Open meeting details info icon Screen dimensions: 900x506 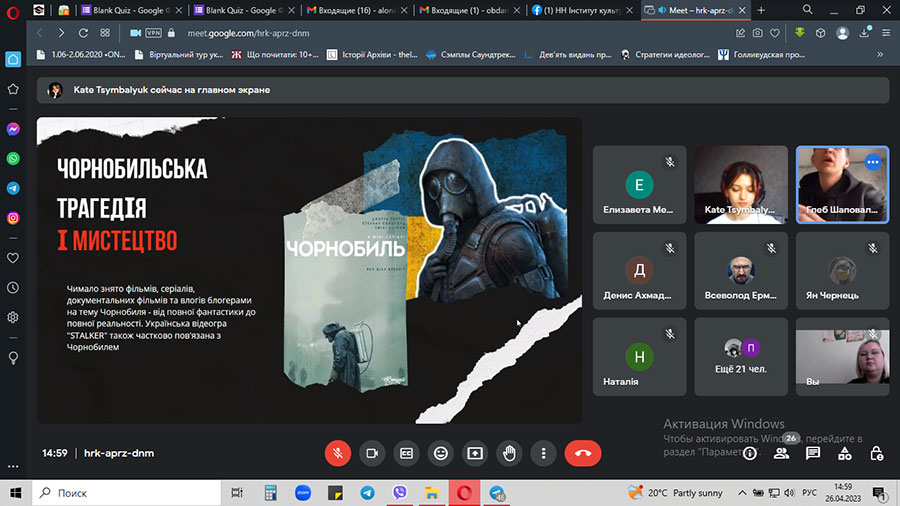[750, 454]
